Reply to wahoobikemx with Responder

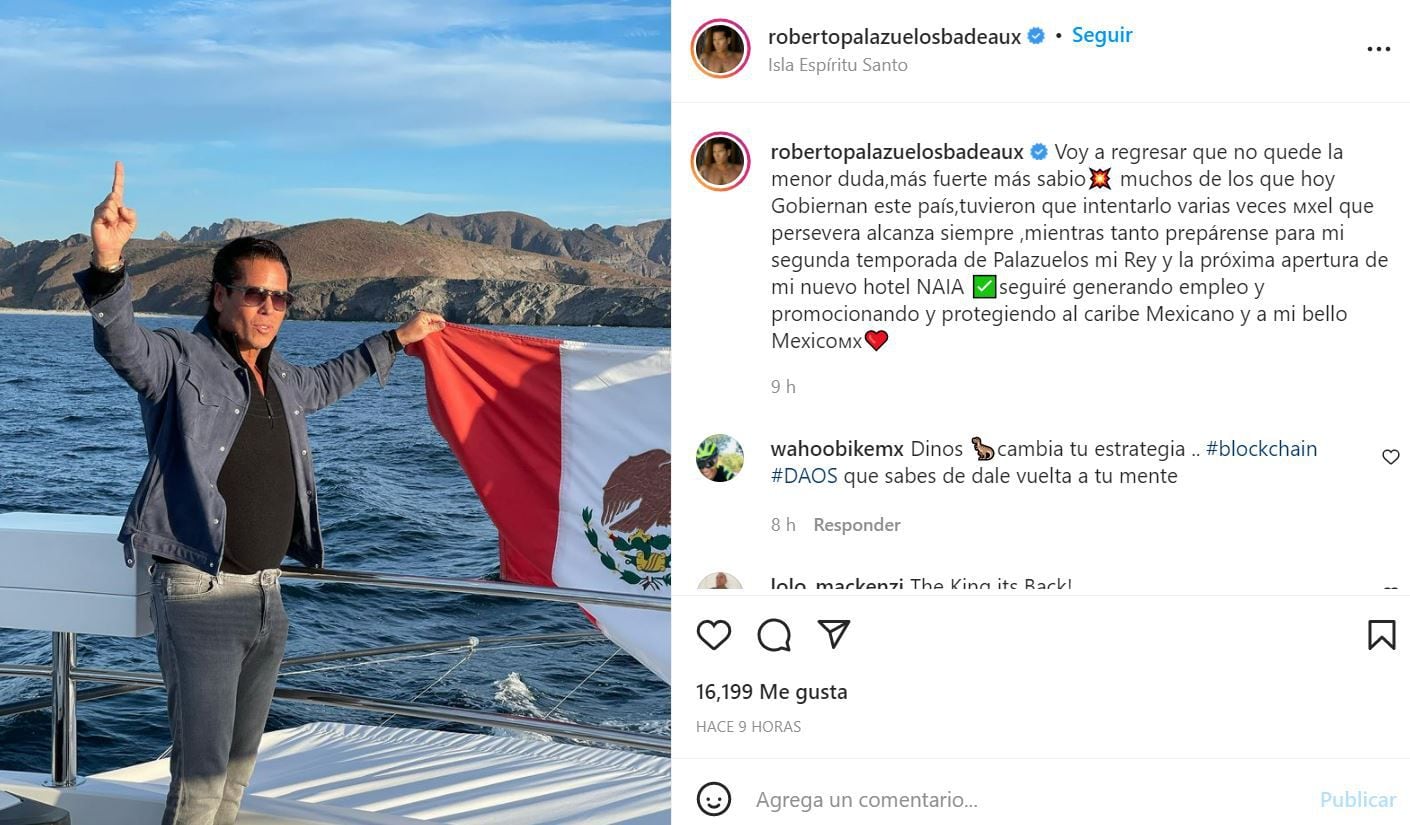pyautogui.click(x=857, y=525)
